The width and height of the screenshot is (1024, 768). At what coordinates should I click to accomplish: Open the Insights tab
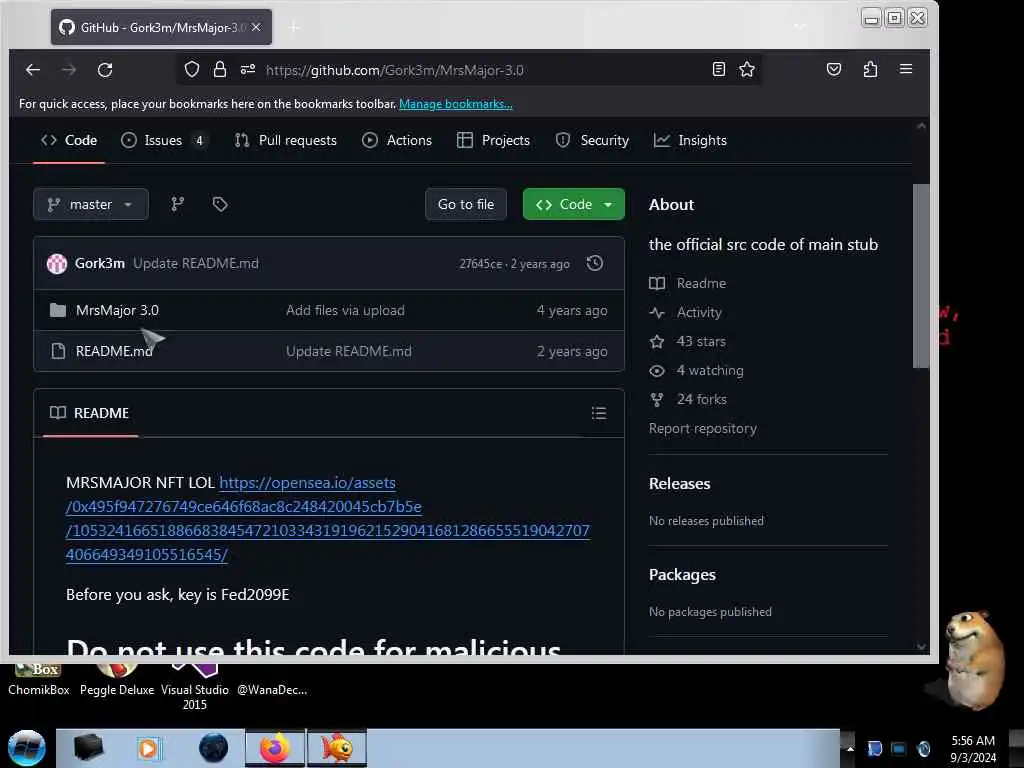pos(690,140)
